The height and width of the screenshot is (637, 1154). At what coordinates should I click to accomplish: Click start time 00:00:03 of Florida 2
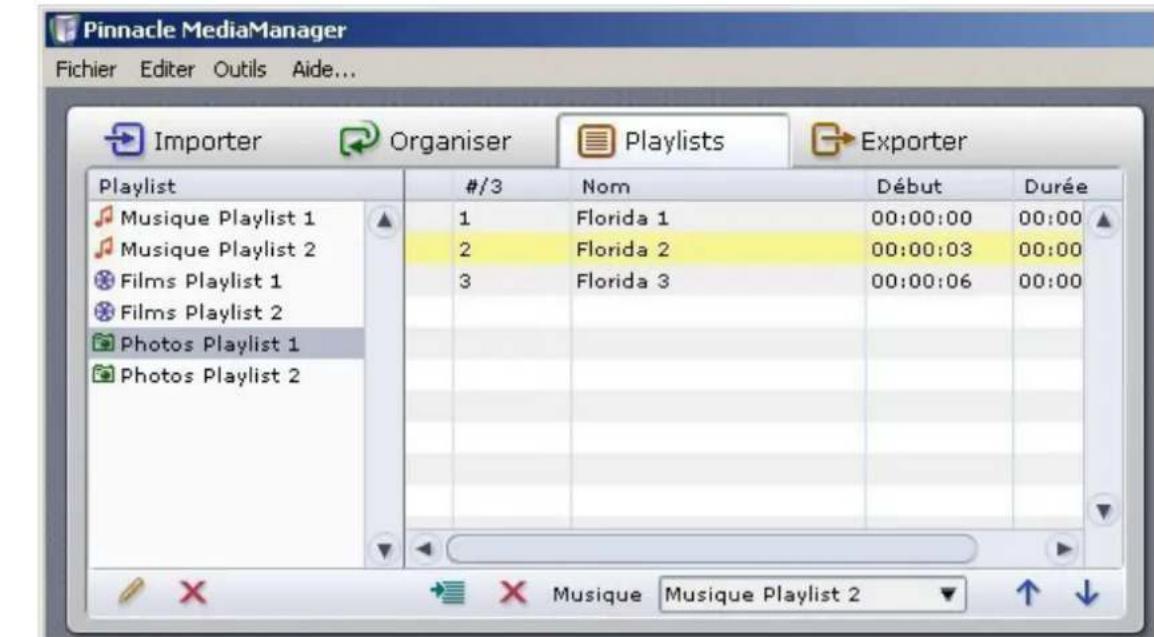tap(921, 249)
